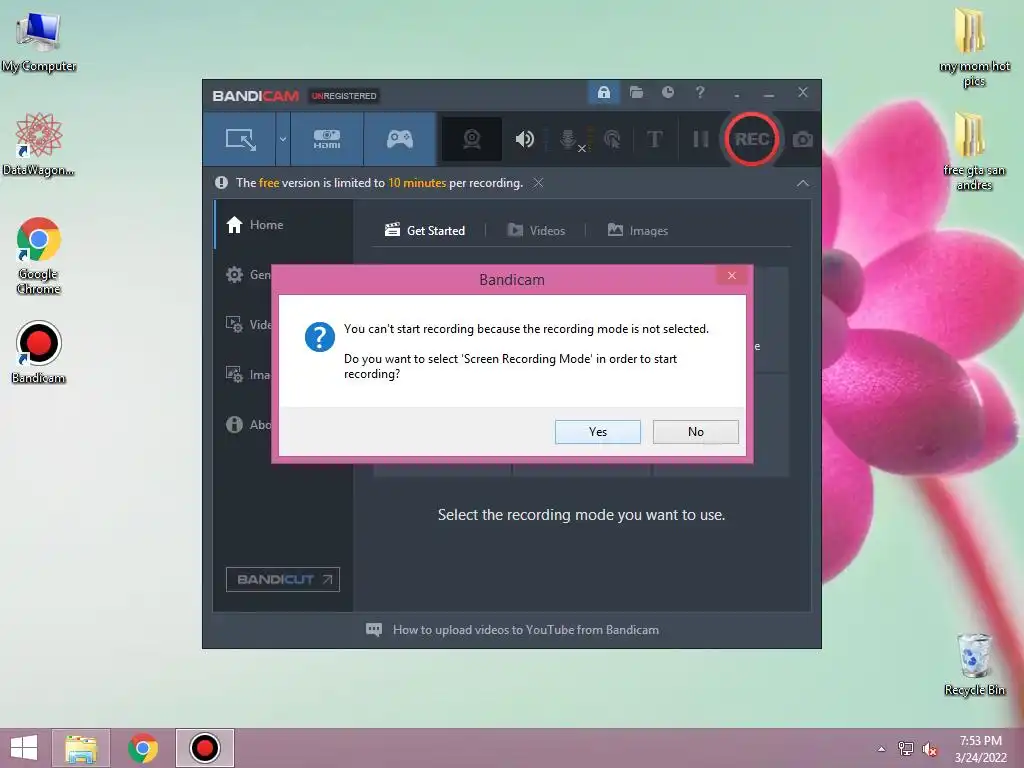Click Yes in the Bandicam dialog

pos(598,432)
